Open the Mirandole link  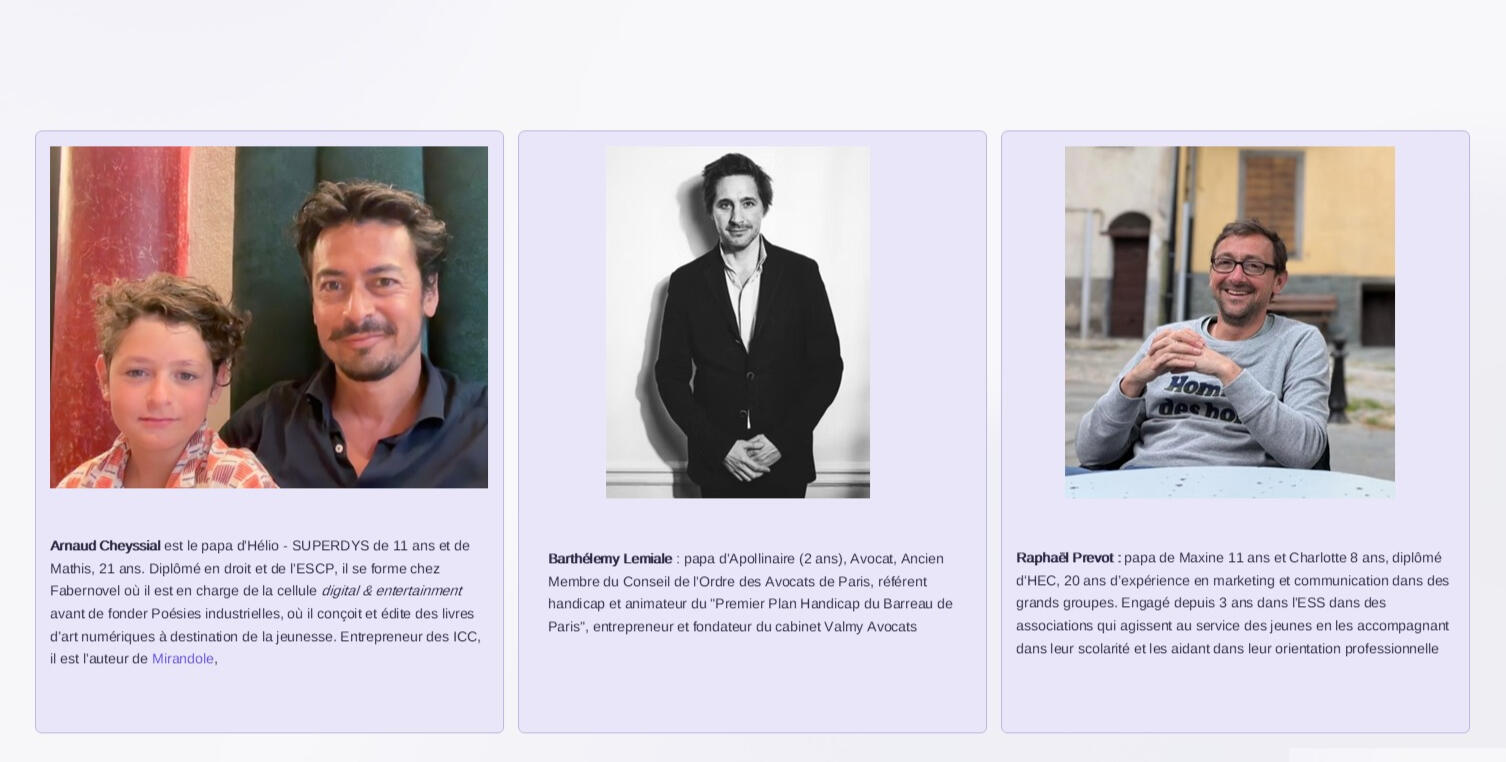pyautogui.click(x=182, y=659)
